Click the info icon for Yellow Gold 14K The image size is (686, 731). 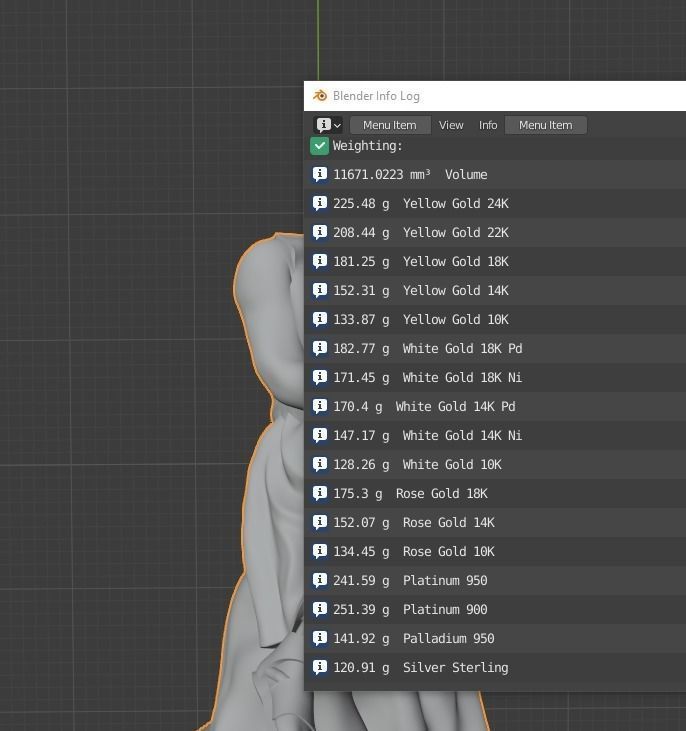click(319, 290)
